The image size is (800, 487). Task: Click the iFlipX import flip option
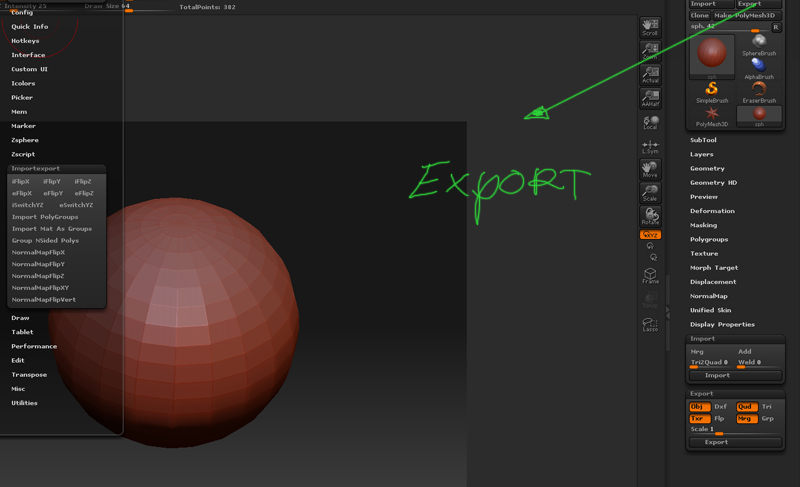tap(21, 182)
